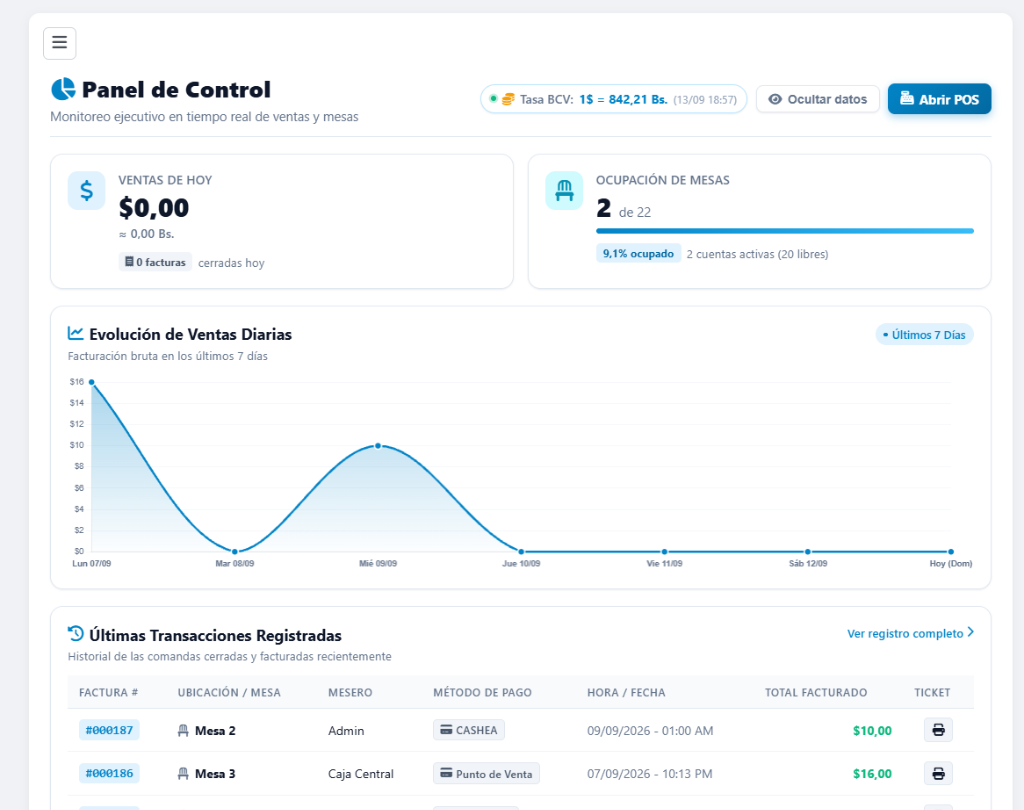Click the 9,1% ocupado badge

(x=638, y=253)
